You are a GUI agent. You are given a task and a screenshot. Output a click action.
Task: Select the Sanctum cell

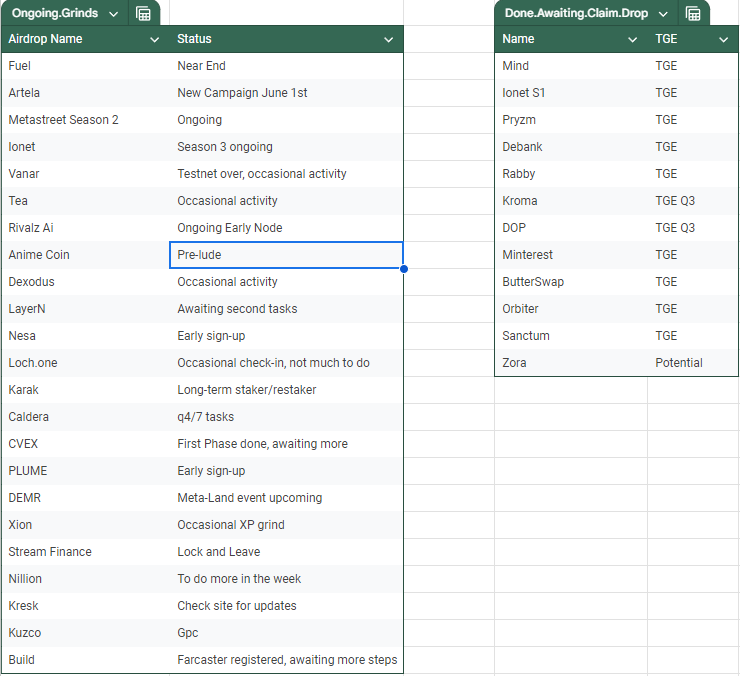point(571,336)
